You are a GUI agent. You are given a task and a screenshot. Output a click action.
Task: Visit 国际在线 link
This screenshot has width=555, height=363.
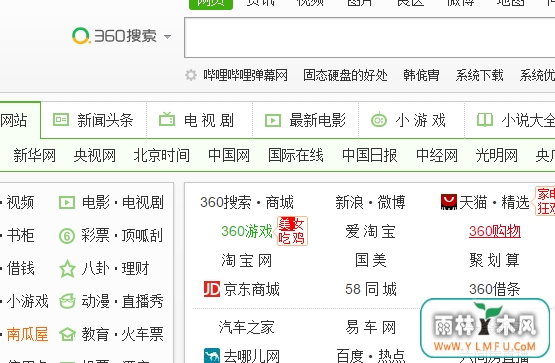coord(296,155)
